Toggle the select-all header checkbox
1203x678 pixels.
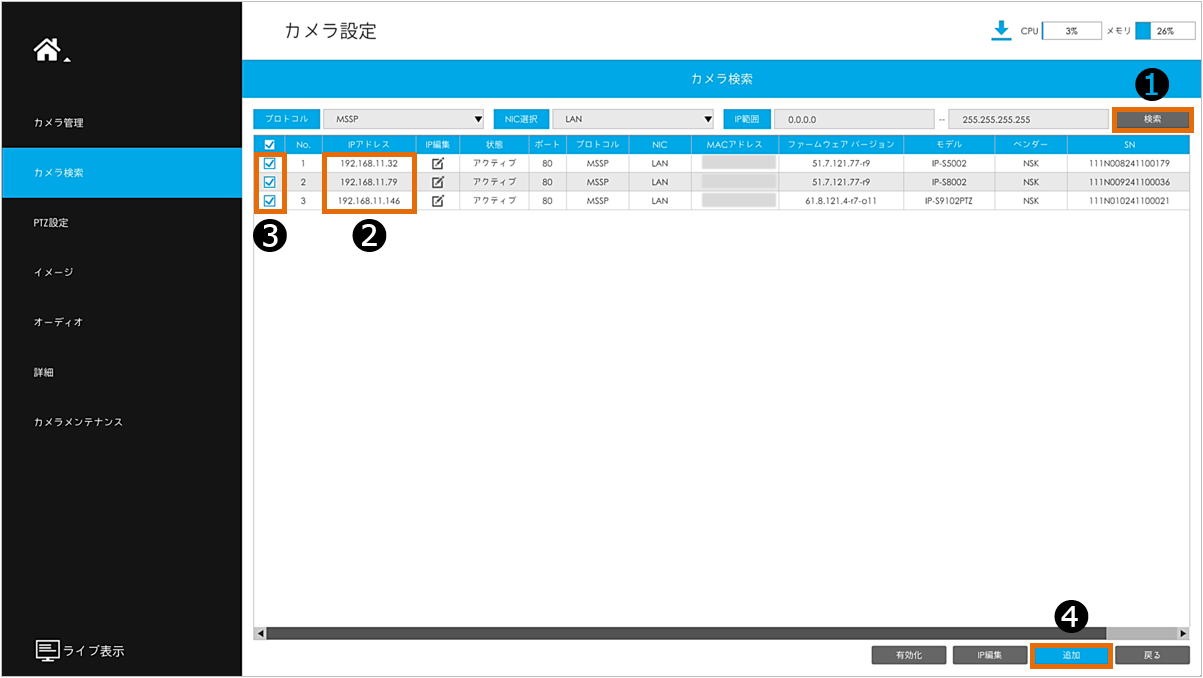pyautogui.click(x=269, y=145)
